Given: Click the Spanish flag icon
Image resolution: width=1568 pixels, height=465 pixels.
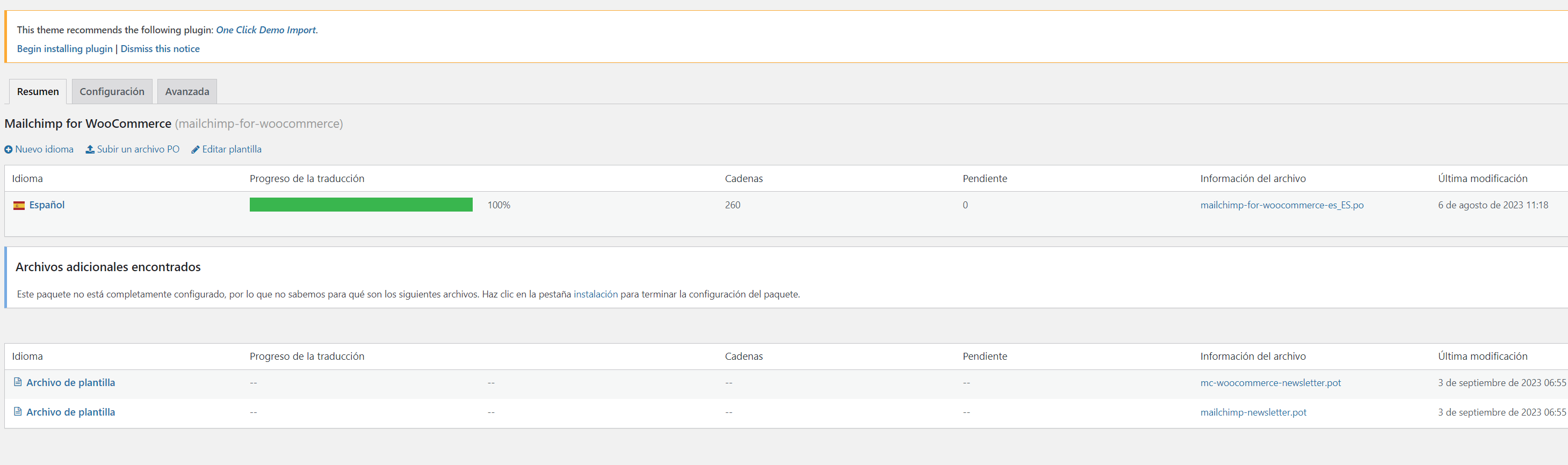Looking at the screenshot, I should pos(19,206).
